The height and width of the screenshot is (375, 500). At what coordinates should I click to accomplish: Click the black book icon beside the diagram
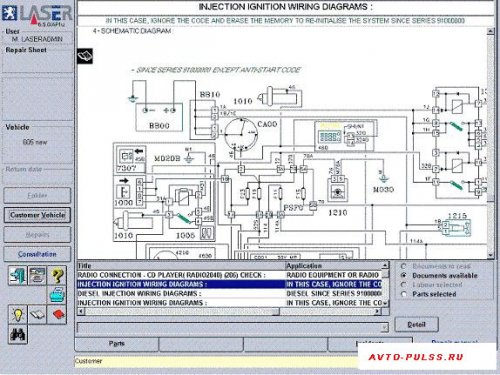coord(85,56)
